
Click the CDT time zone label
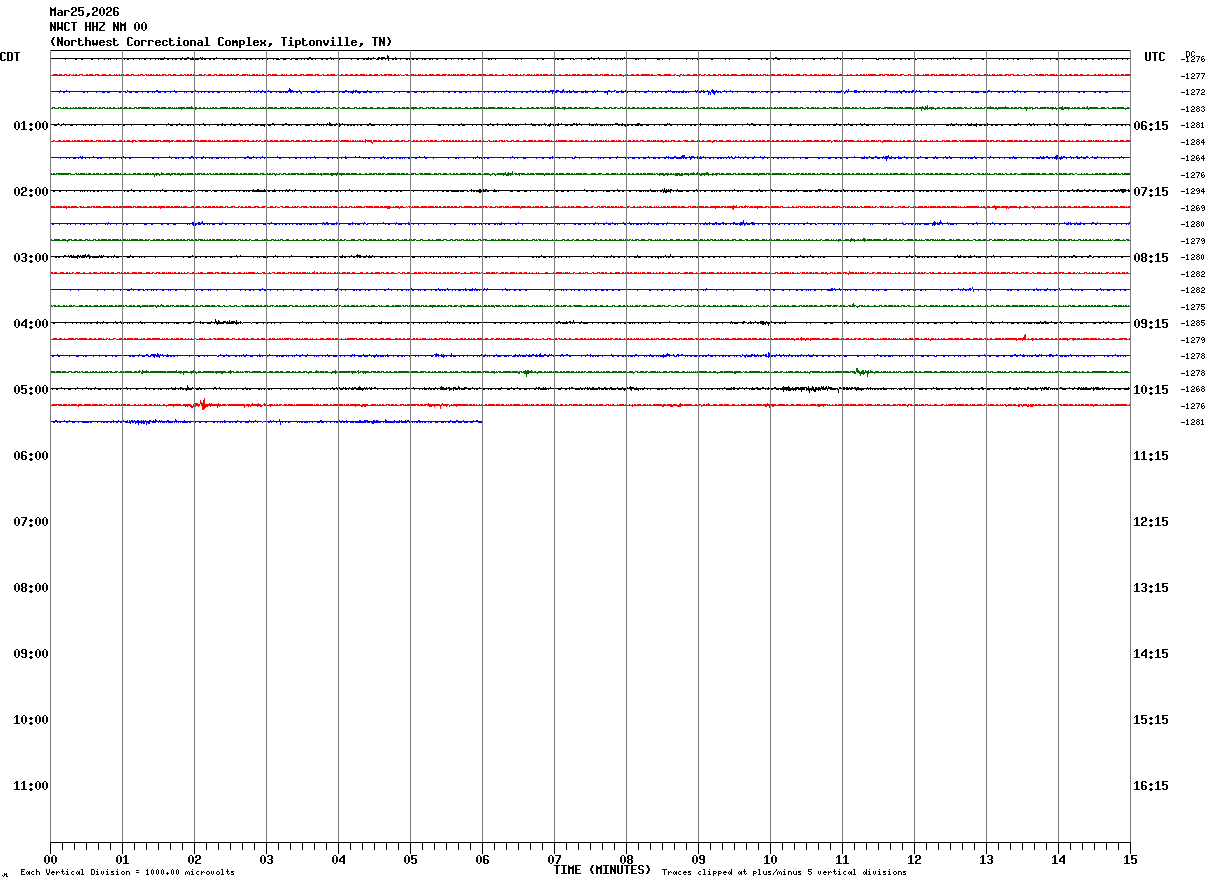click(10, 57)
